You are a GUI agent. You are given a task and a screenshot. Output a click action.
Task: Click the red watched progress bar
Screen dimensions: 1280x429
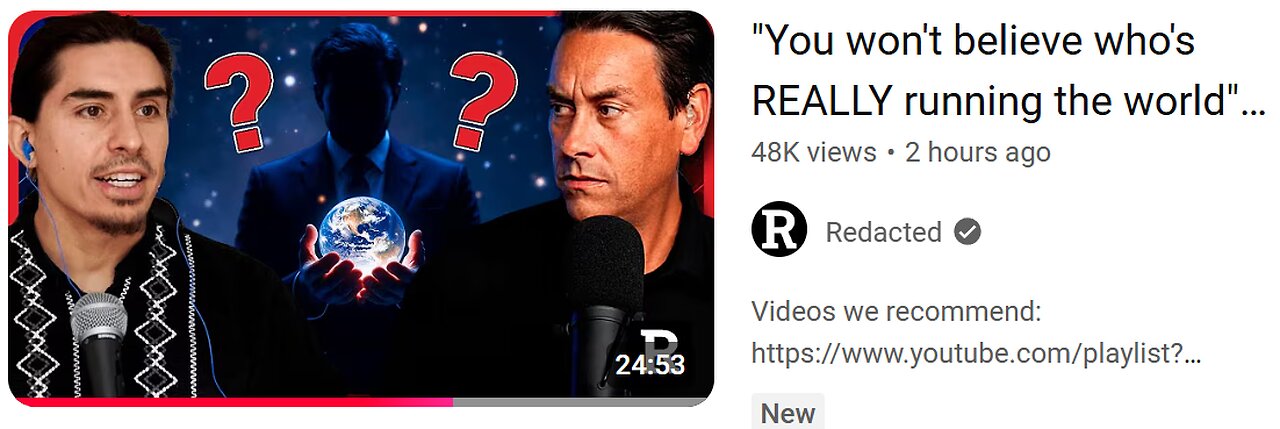(231, 402)
